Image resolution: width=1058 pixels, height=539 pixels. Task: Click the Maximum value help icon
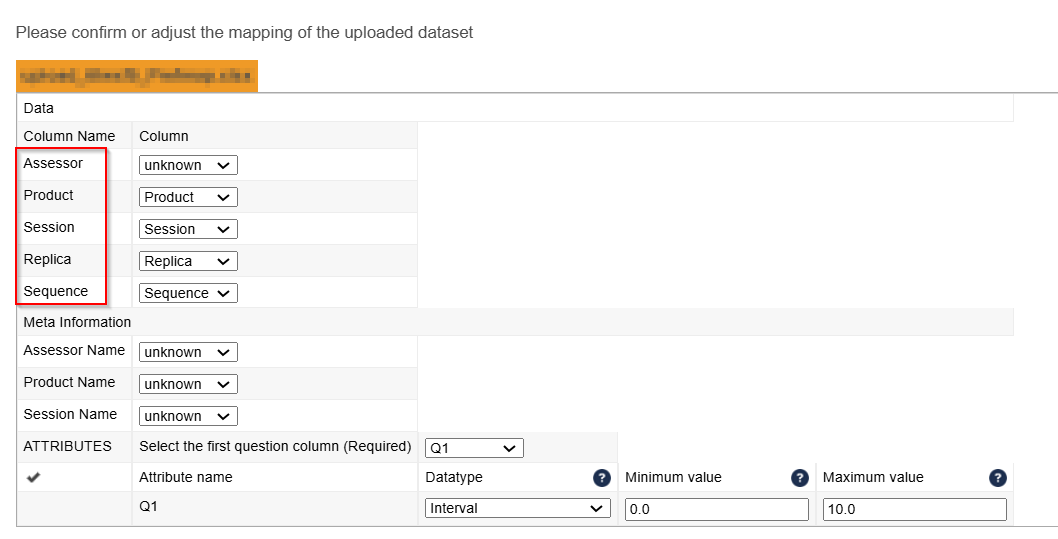[997, 478]
